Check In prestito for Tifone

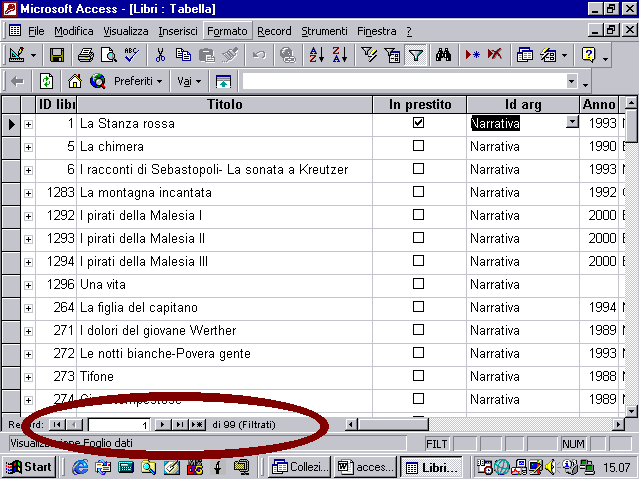click(418, 376)
